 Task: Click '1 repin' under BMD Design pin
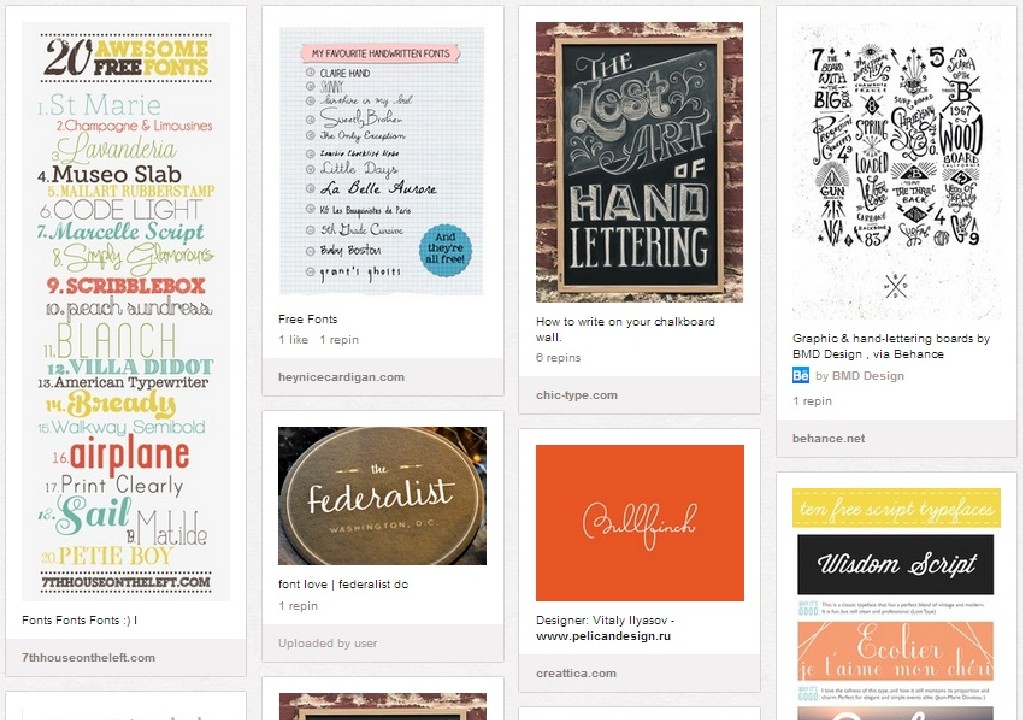[812, 401]
